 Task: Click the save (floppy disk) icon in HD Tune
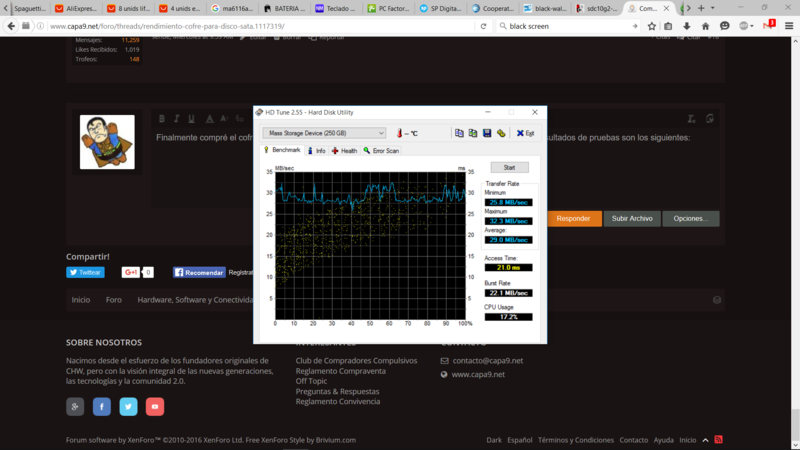[x=487, y=133]
